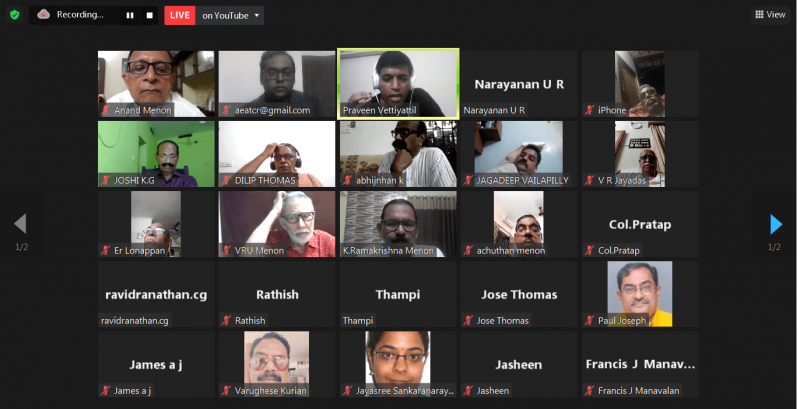Go to next participant page with blue arrow
The width and height of the screenshot is (800, 409).
(x=776, y=224)
